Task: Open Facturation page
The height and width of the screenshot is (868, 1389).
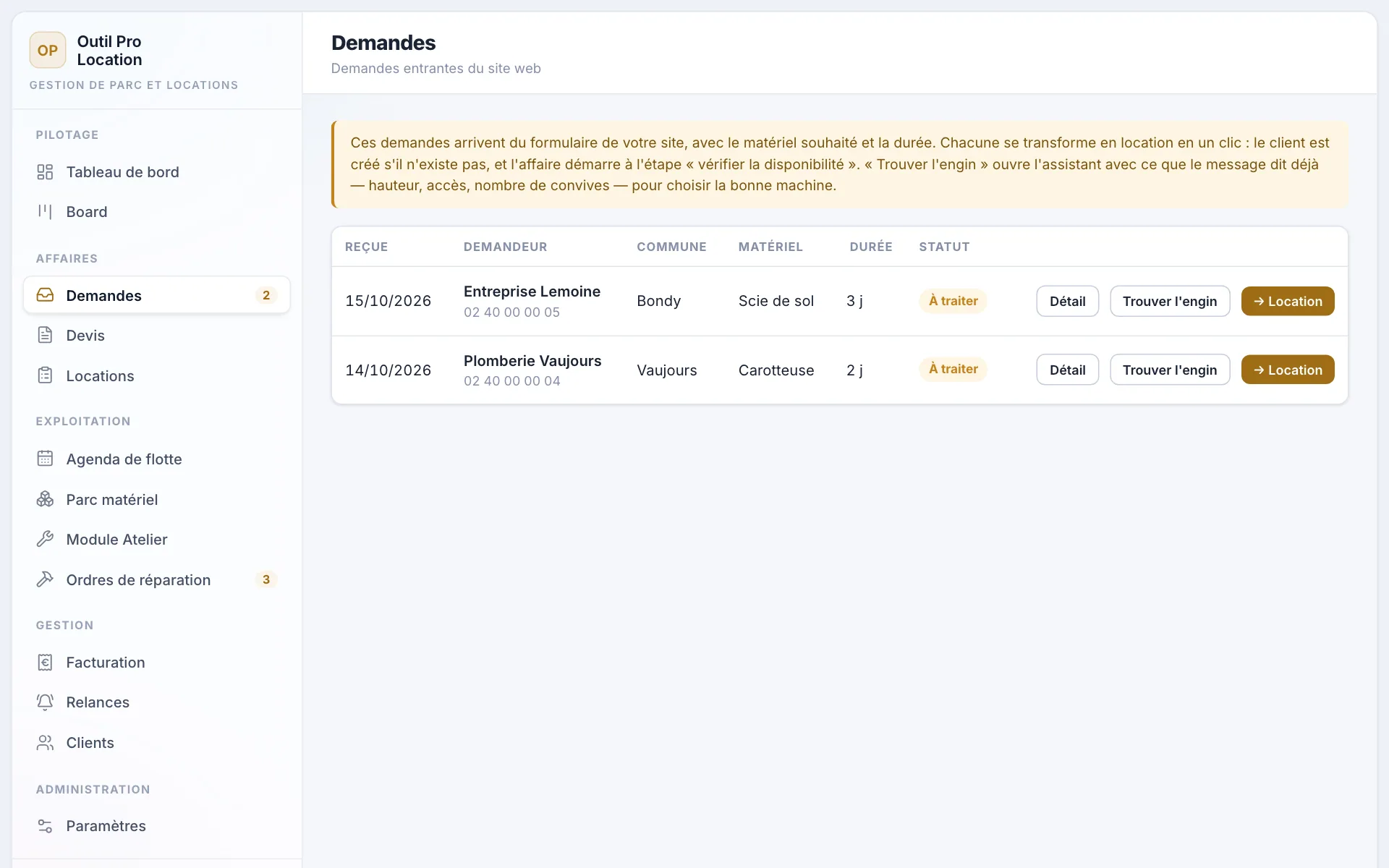Action: pos(157,663)
